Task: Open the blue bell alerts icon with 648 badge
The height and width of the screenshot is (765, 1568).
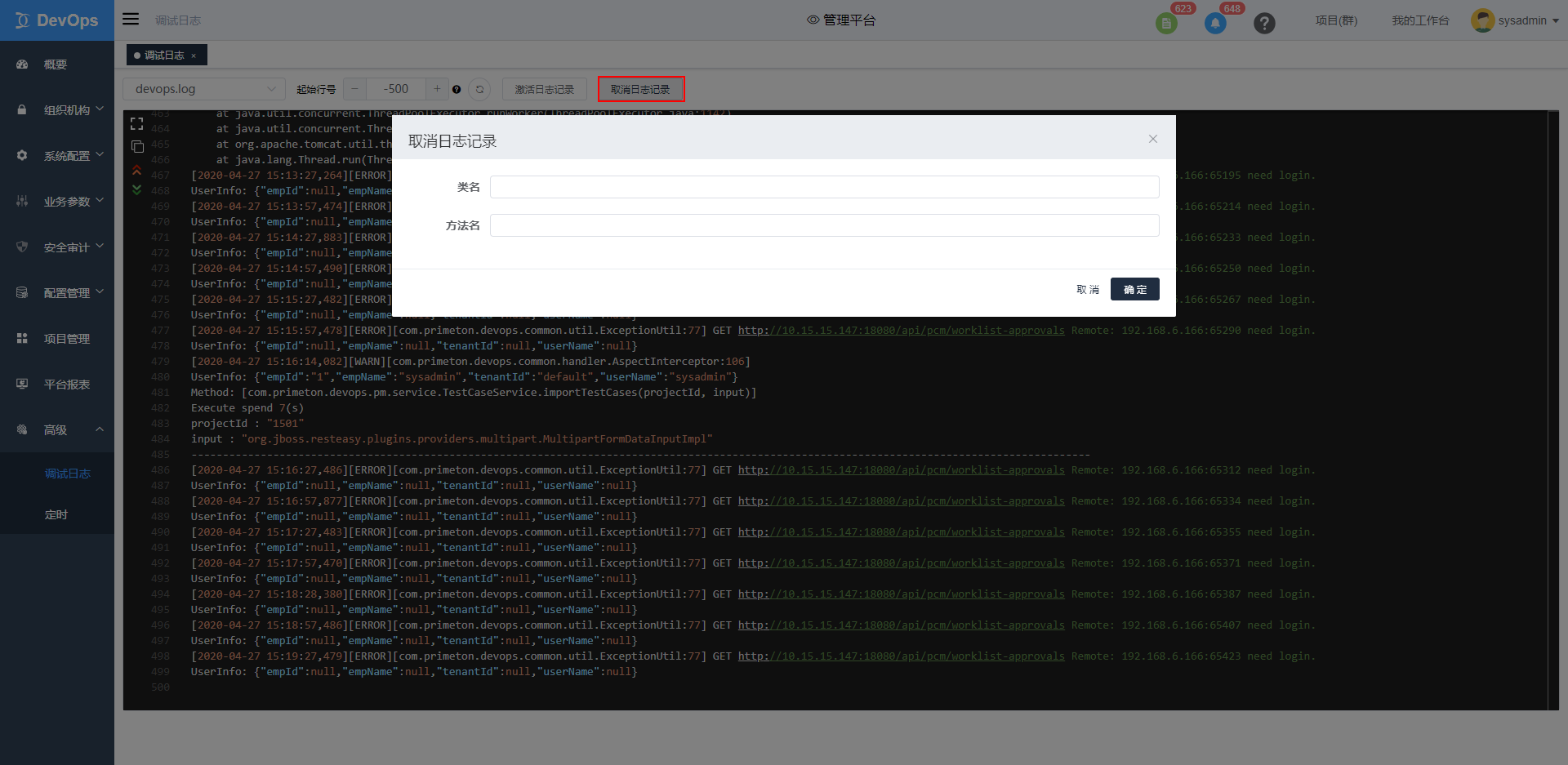Action: click(1215, 24)
